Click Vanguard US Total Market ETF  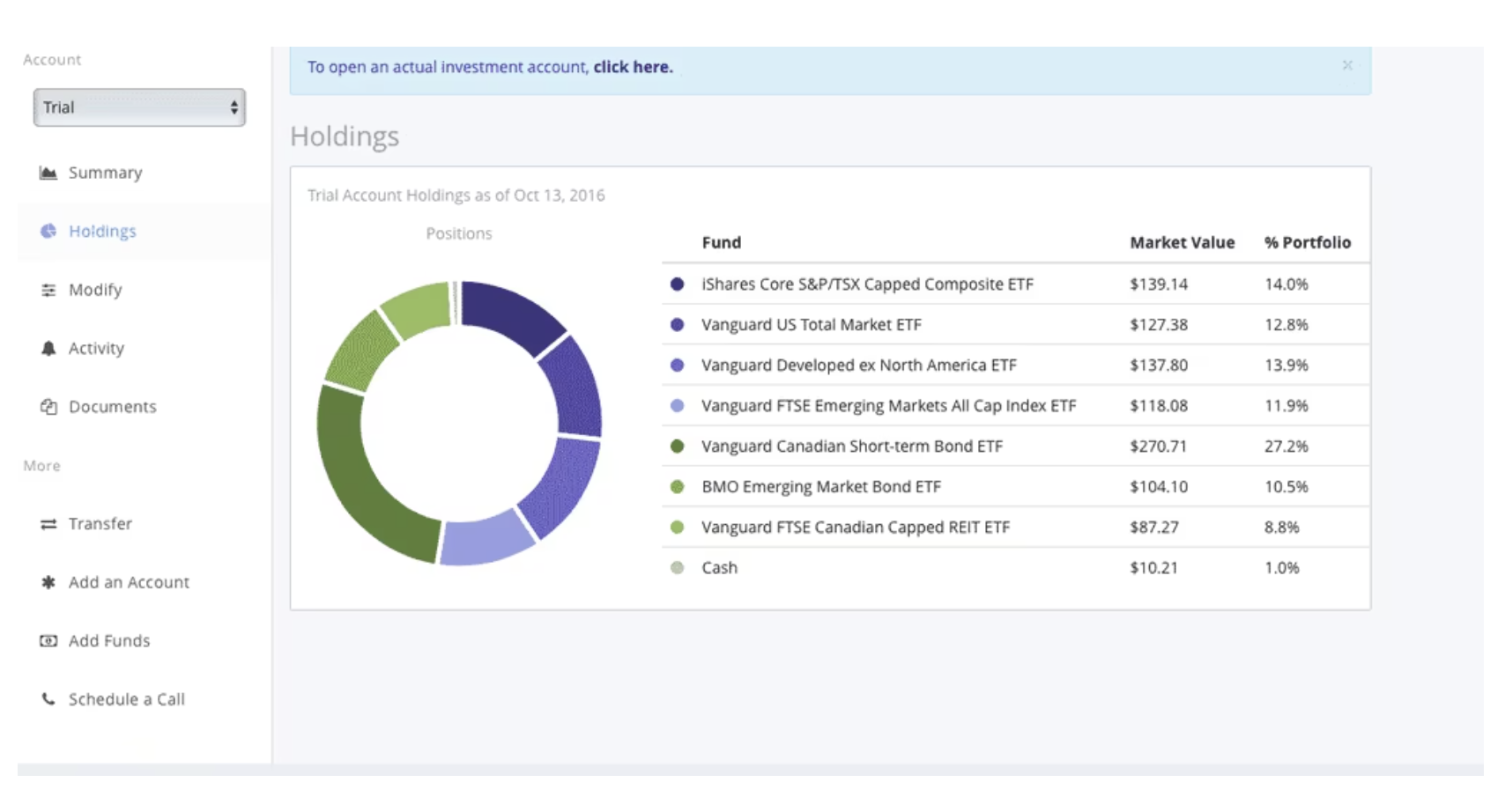812,325
